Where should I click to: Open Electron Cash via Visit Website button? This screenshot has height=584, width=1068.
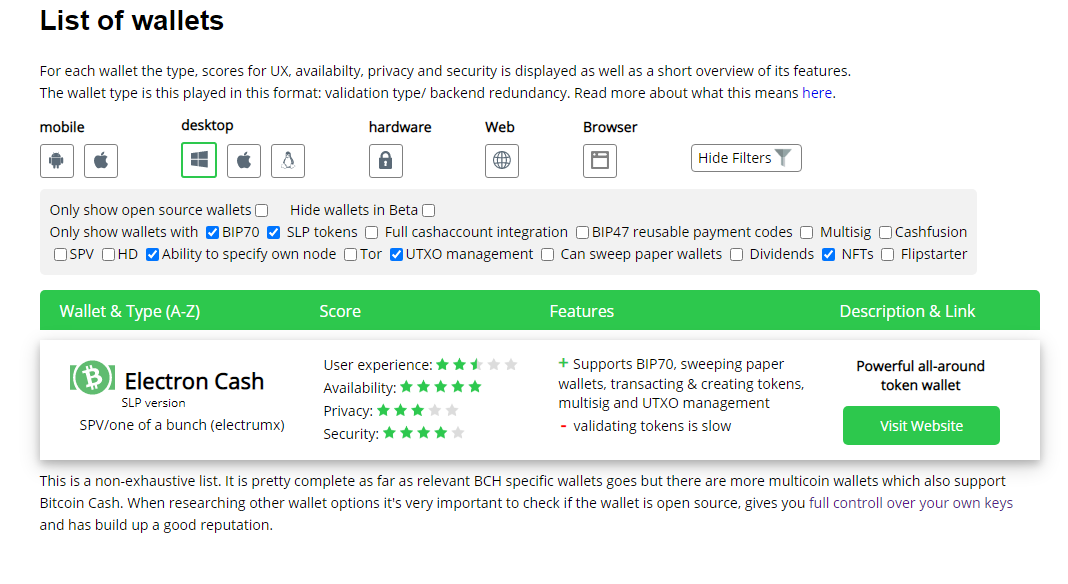pyautogui.click(x=921, y=426)
